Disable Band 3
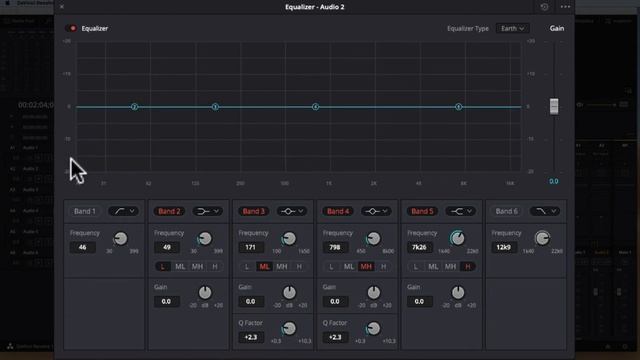The height and width of the screenshot is (360, 640). 253,211
